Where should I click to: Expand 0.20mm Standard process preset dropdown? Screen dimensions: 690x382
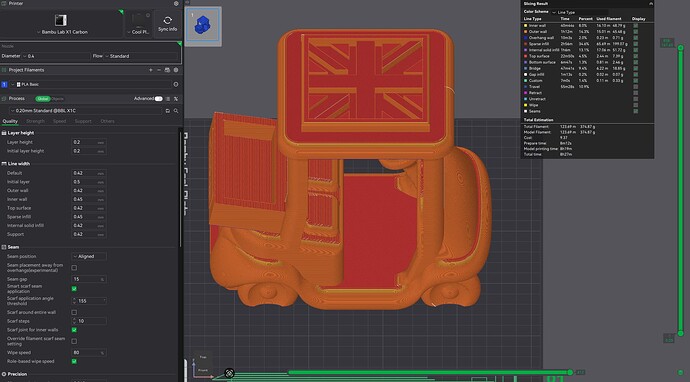point(86,111)
